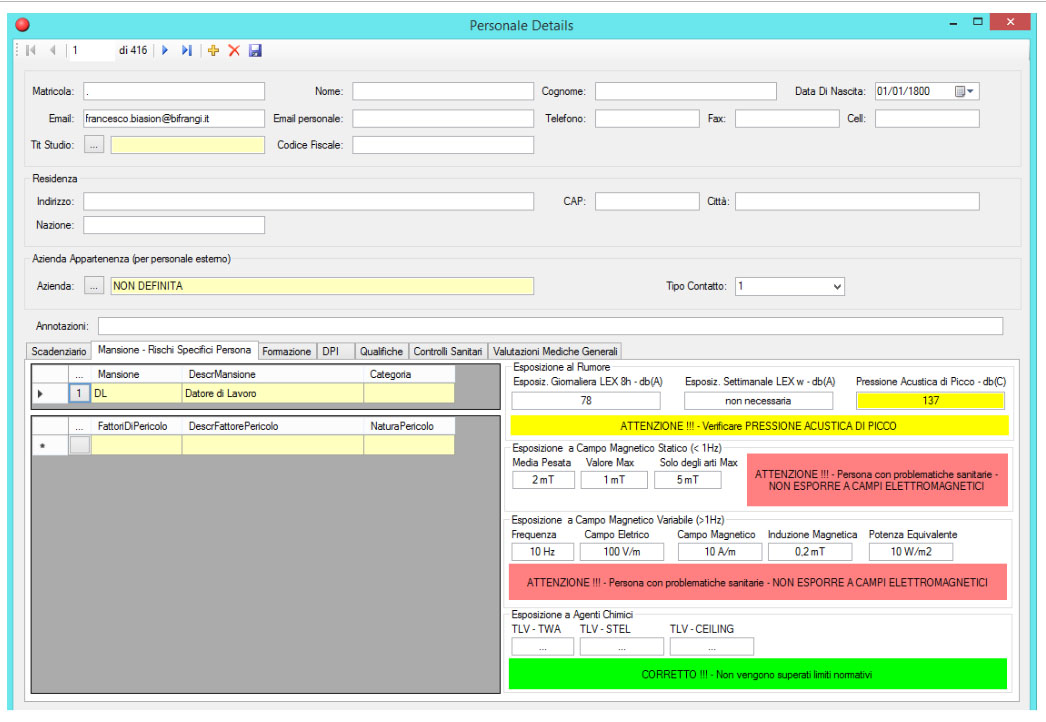The image size is (1046, 722).
Task: Click the NaturaPericolo column header
Action: pyautogui.click(x=409, y=426)
